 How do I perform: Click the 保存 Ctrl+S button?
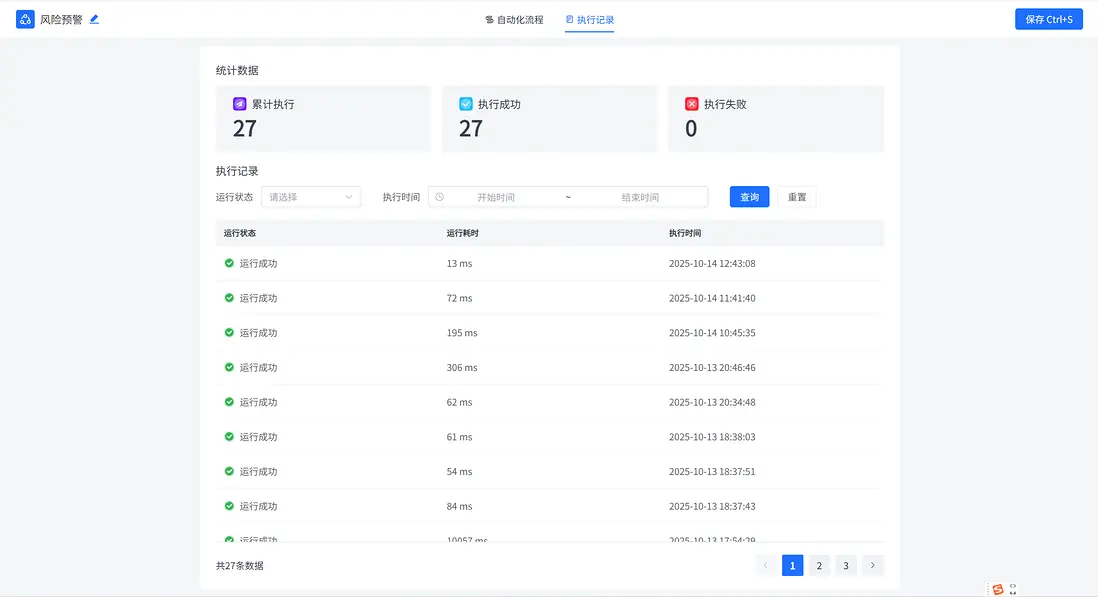(1049, 20)
